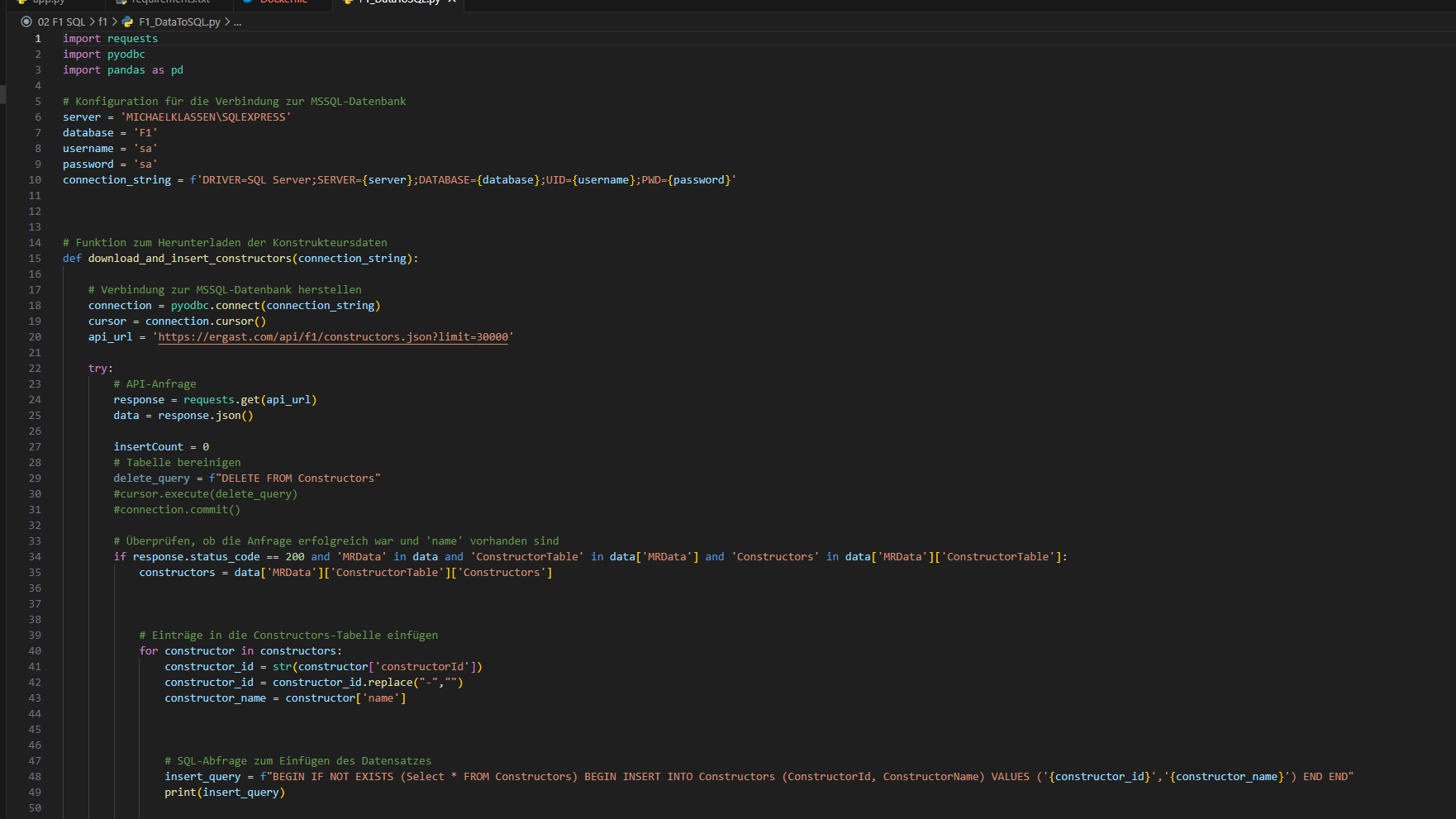Screen dimensions: 1456x819
Task: Click line number 48 in the gutter
Action: click(x=35, y=776)
